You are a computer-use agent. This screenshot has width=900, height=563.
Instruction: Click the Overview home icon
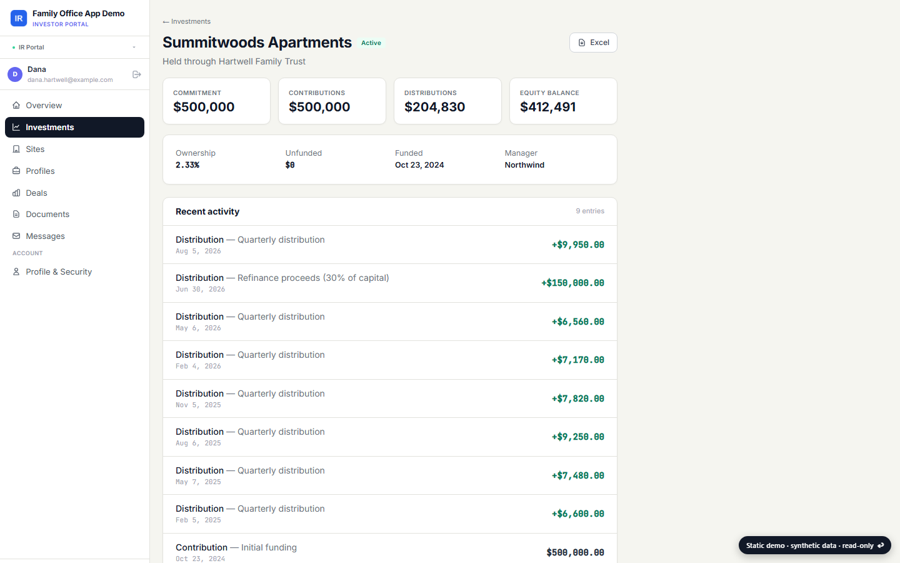16,105
